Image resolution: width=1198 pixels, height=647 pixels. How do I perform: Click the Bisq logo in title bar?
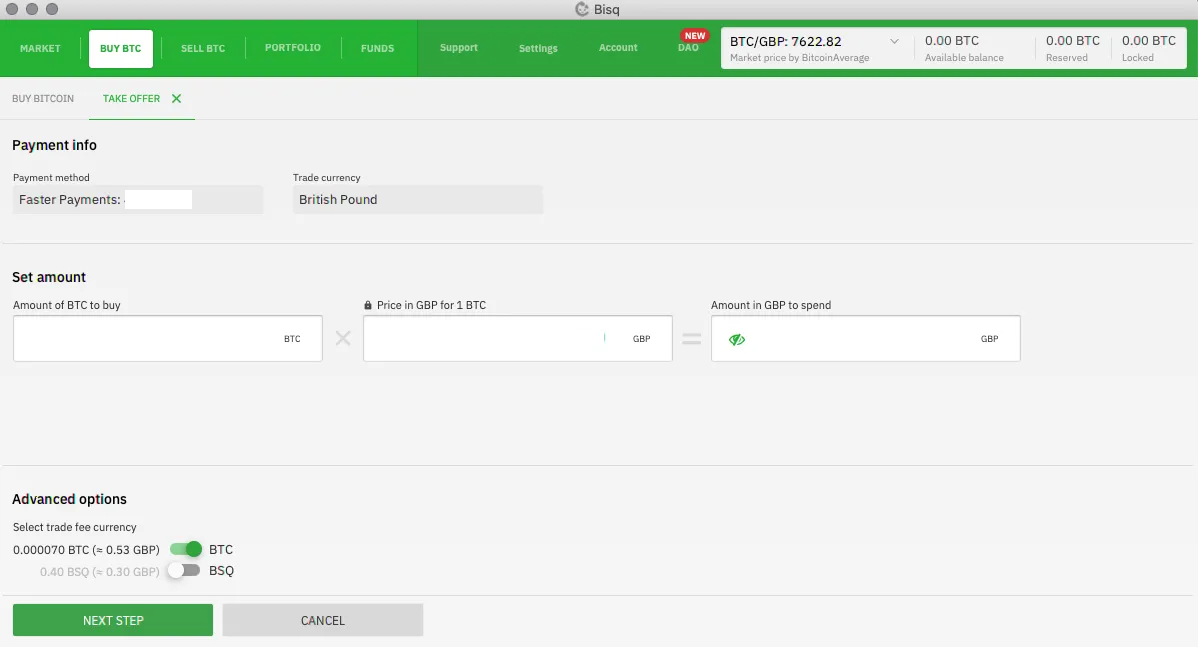(x=582, y=9)
